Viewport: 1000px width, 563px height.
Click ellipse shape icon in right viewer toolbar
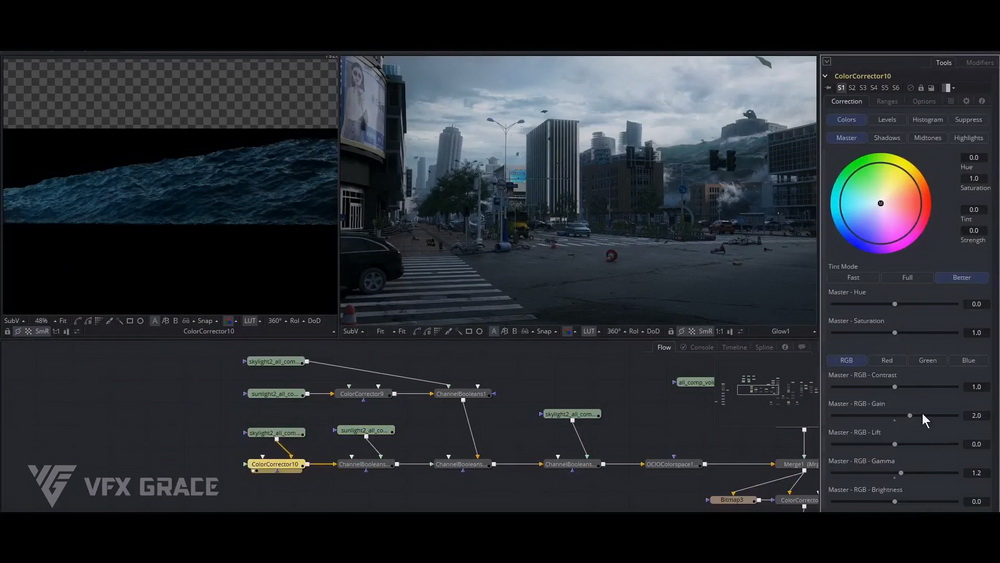(x=480, y=331)
